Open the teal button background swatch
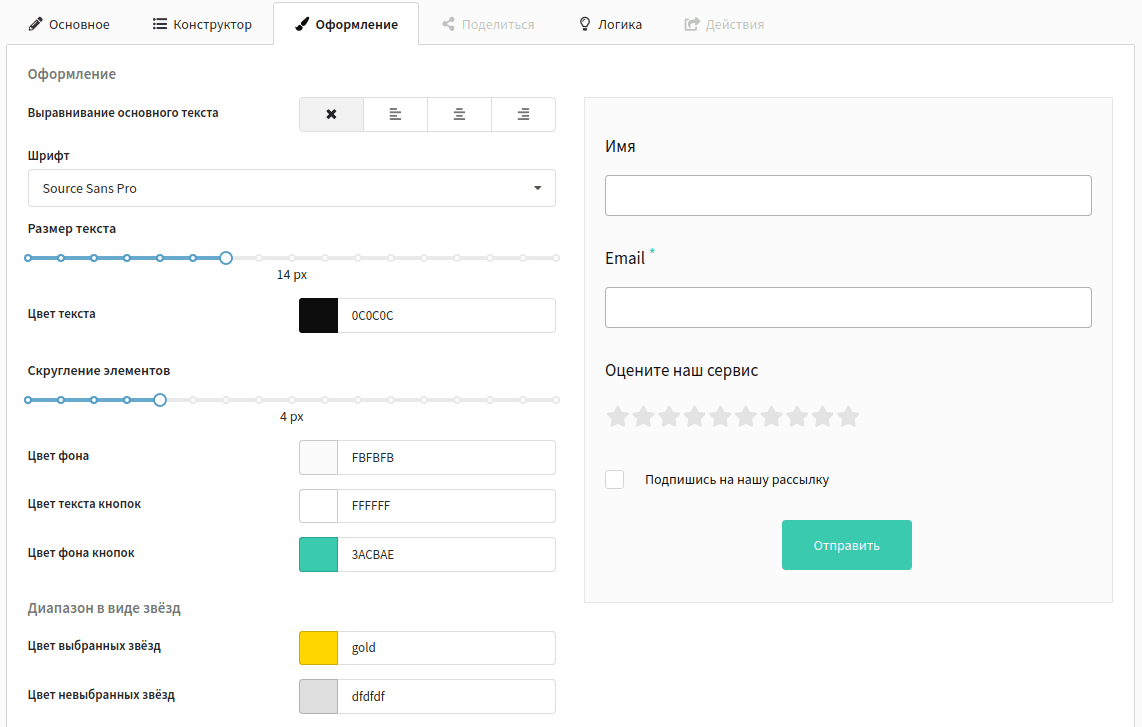This screenshot has width=1142, height=727. [318, 554]
